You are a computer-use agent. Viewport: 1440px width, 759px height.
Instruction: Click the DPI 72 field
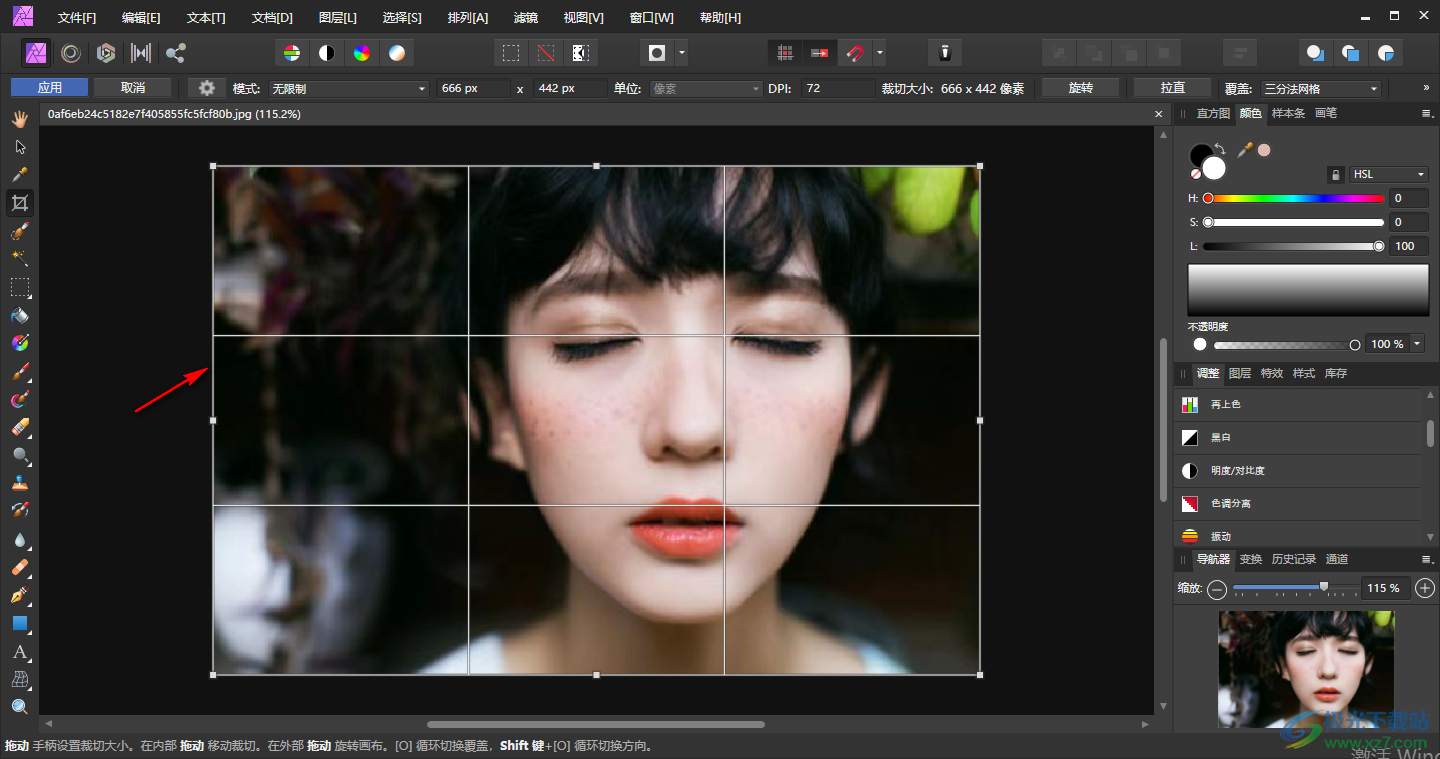click(838, 89)
